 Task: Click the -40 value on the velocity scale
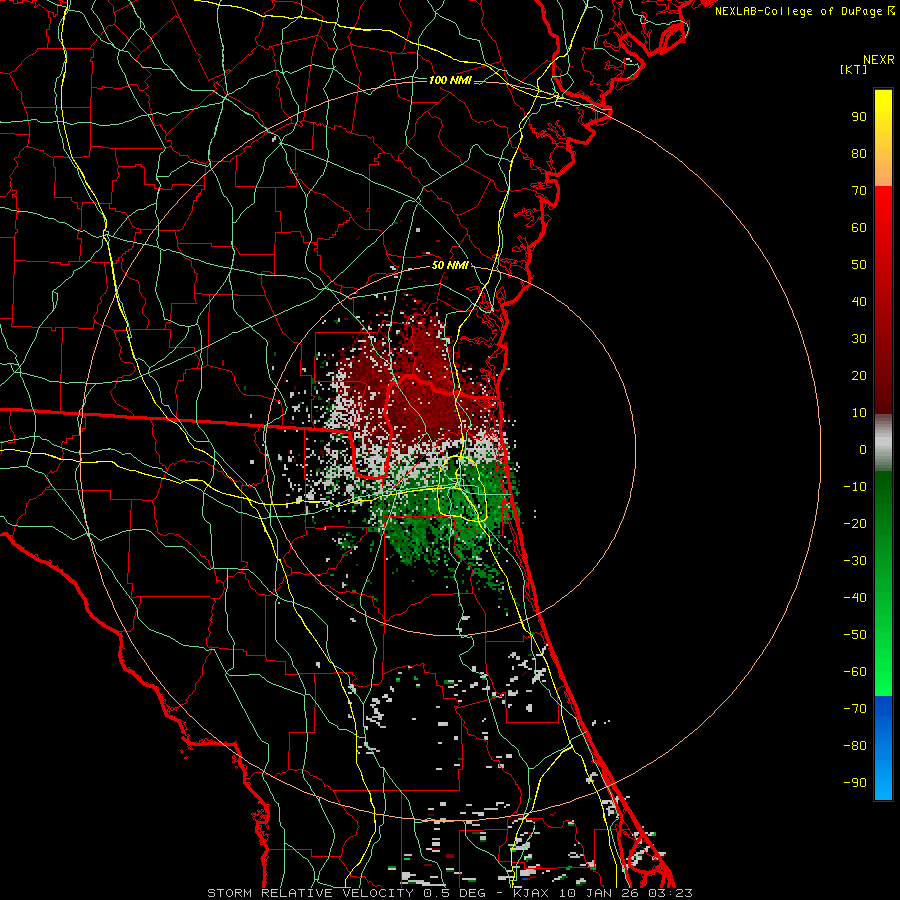click(855, 598)
